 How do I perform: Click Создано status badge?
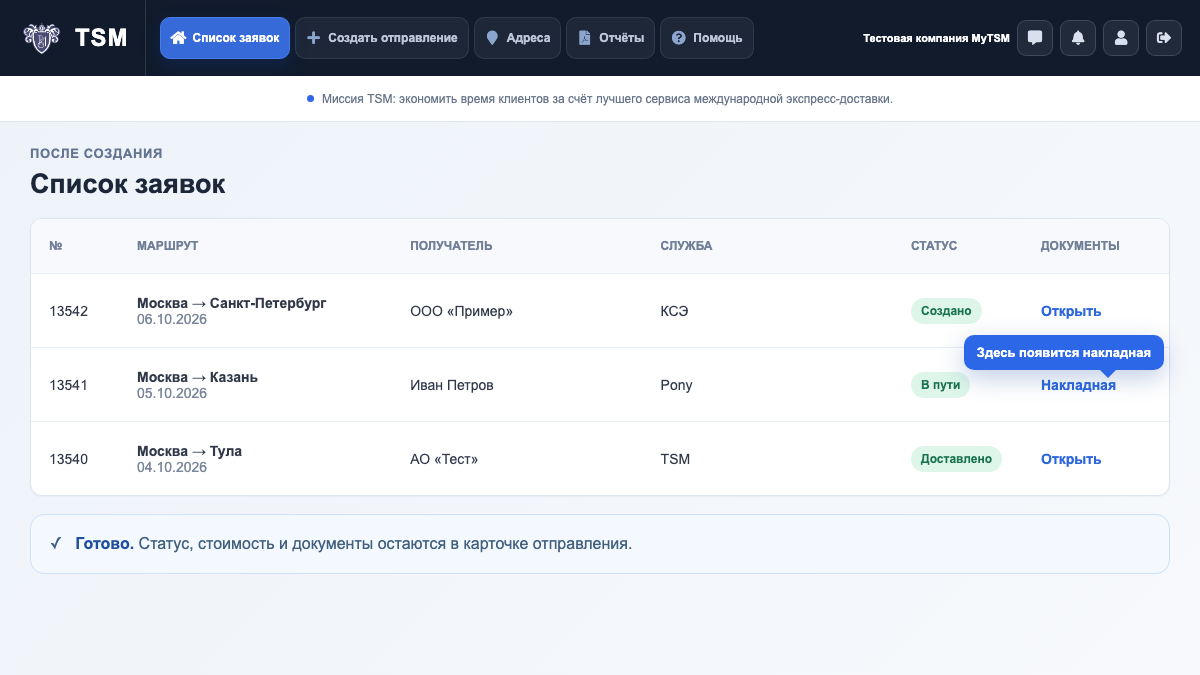[946, 311]
